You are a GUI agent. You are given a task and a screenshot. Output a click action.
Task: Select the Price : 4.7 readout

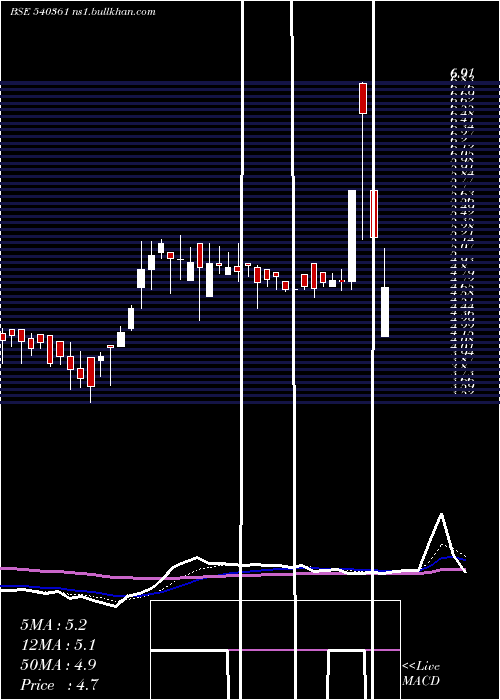tap(59, 685)
